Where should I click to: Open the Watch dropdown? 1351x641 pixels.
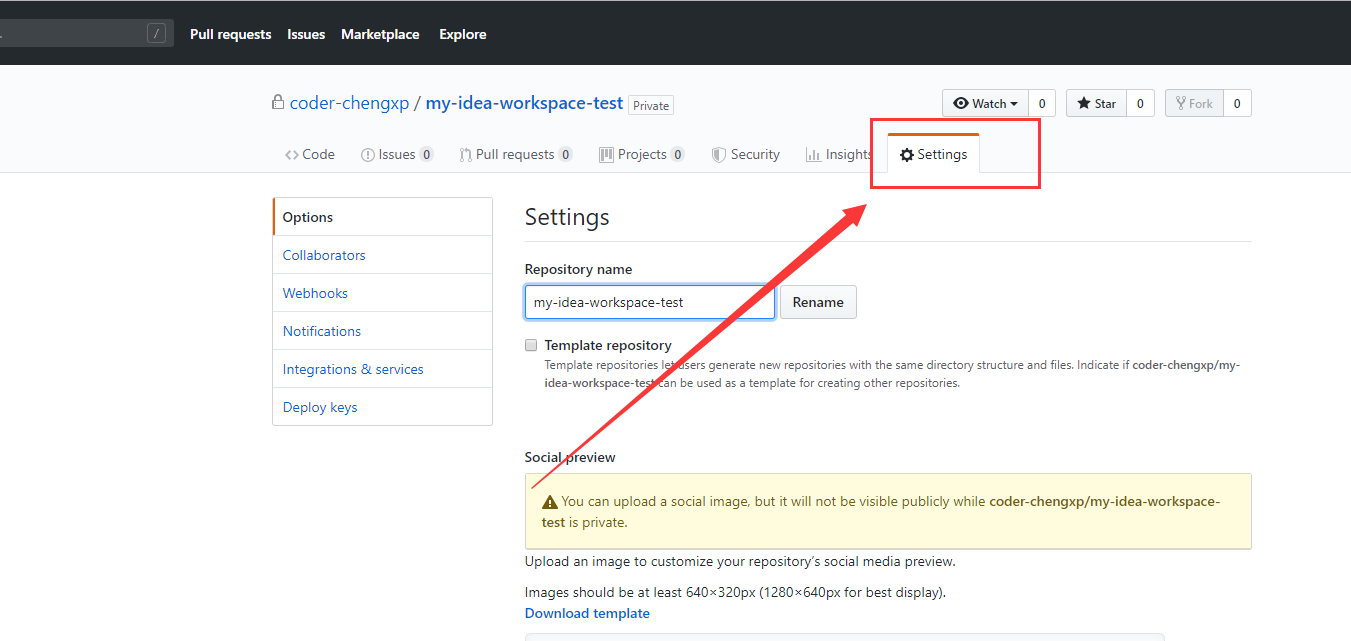[x=985, y=103]
